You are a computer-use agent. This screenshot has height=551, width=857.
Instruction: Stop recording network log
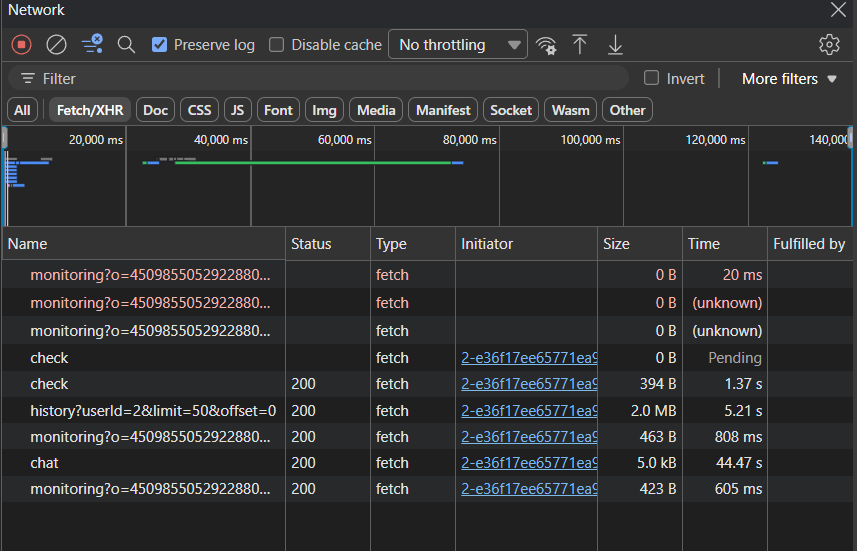tap(22, 44)
